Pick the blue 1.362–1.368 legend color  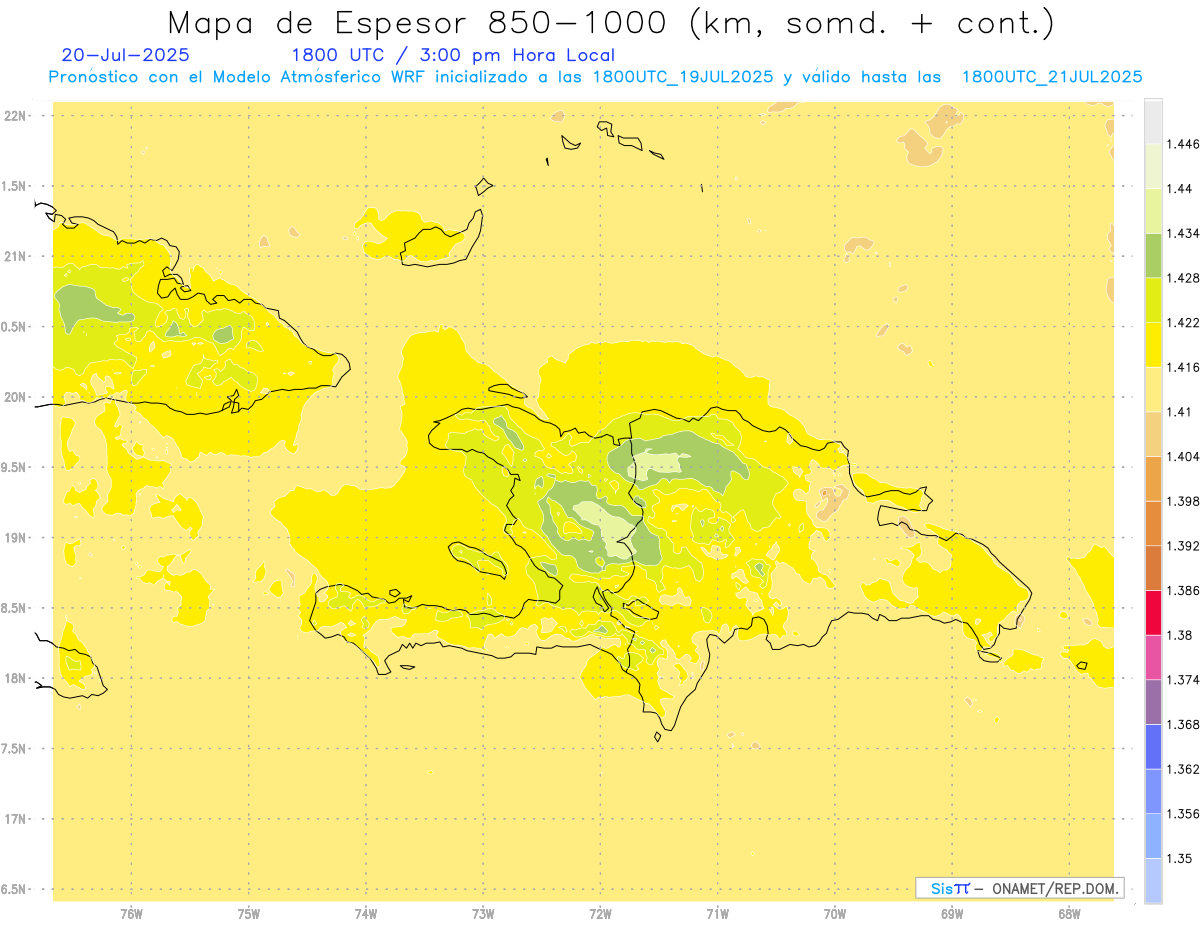[1153, 746]
